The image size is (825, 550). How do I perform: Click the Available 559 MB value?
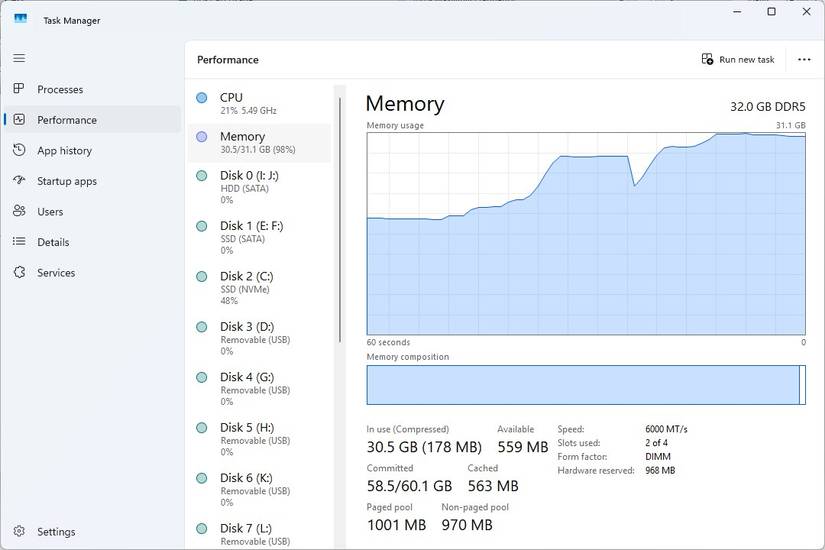[522, 447]
